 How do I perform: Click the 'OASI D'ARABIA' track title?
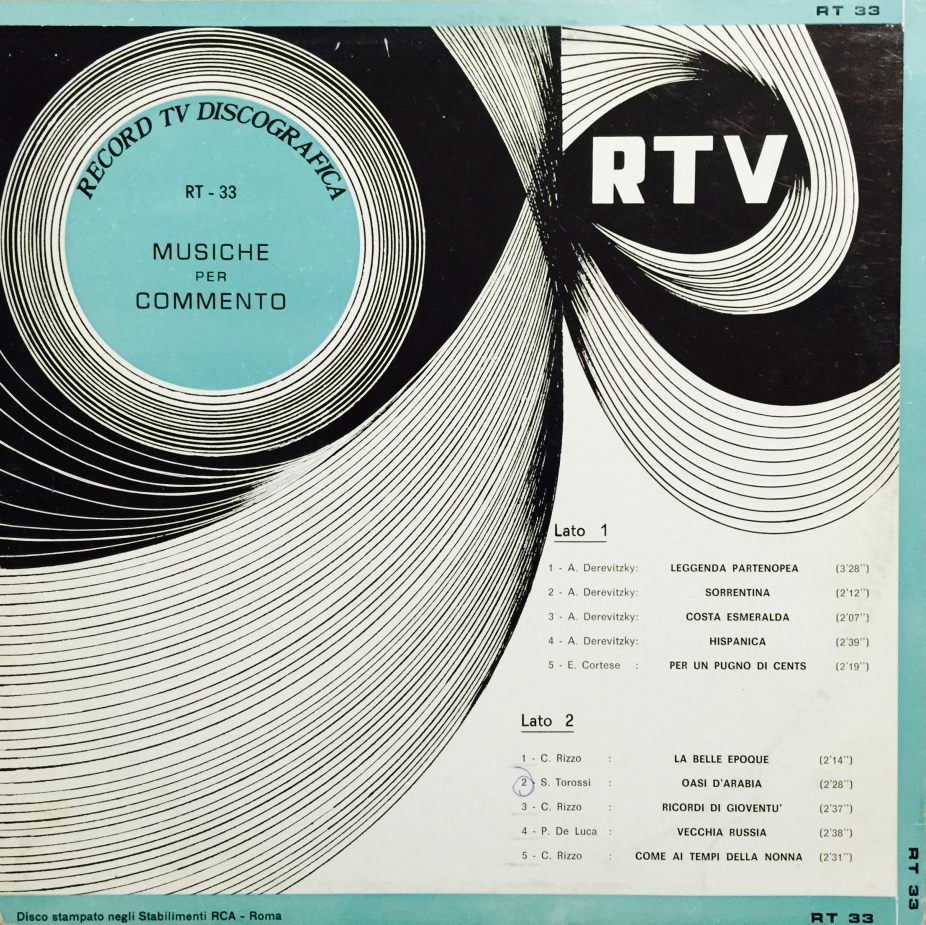721,784
